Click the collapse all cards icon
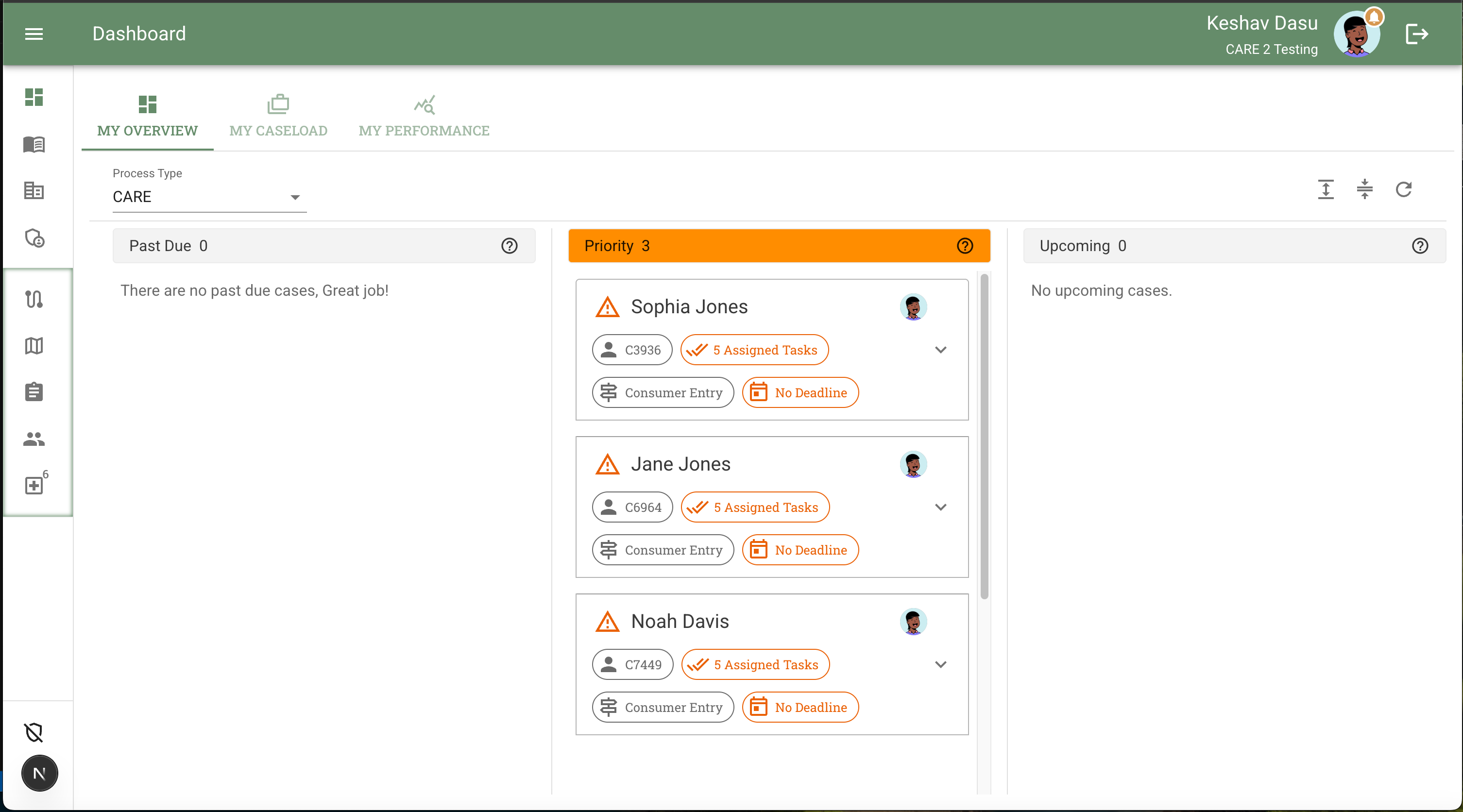Image resolution: width=1463 pixels, height=812 pixels. [x=1364, y=189]
